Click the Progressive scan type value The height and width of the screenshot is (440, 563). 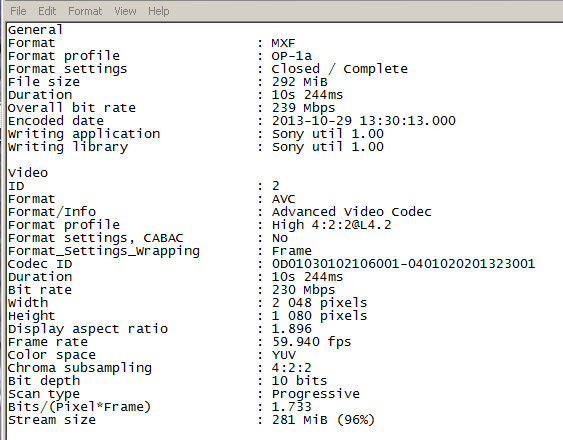316,394
